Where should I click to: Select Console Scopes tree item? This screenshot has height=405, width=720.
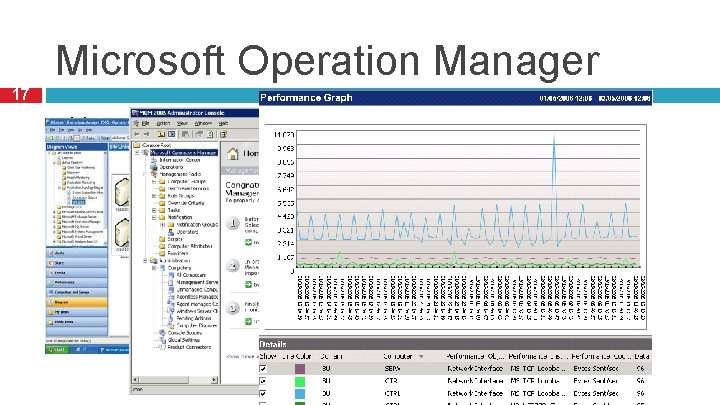point(185,333)
